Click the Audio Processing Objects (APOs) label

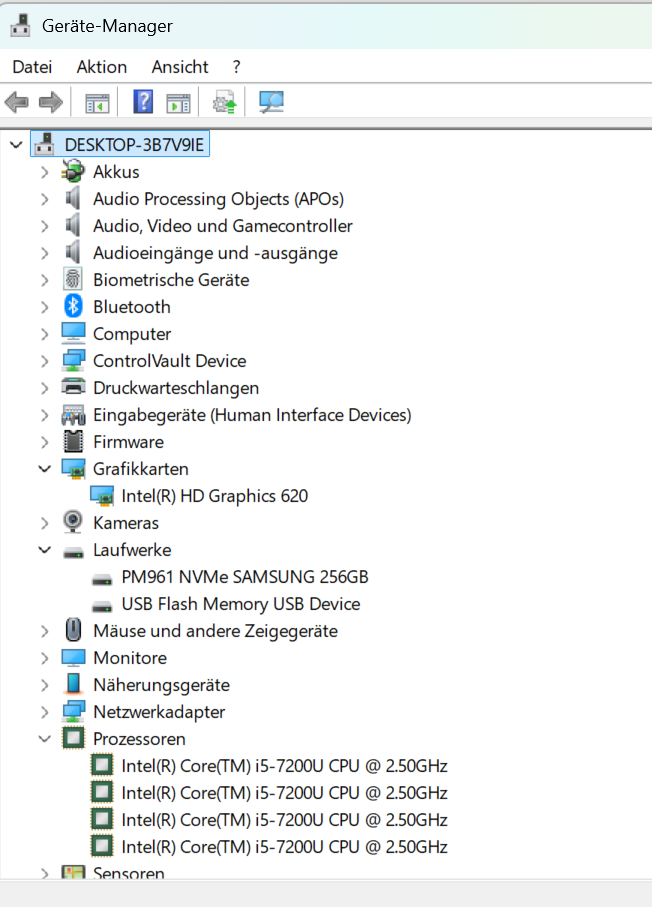pyautogui.click(x=219, y=199)
